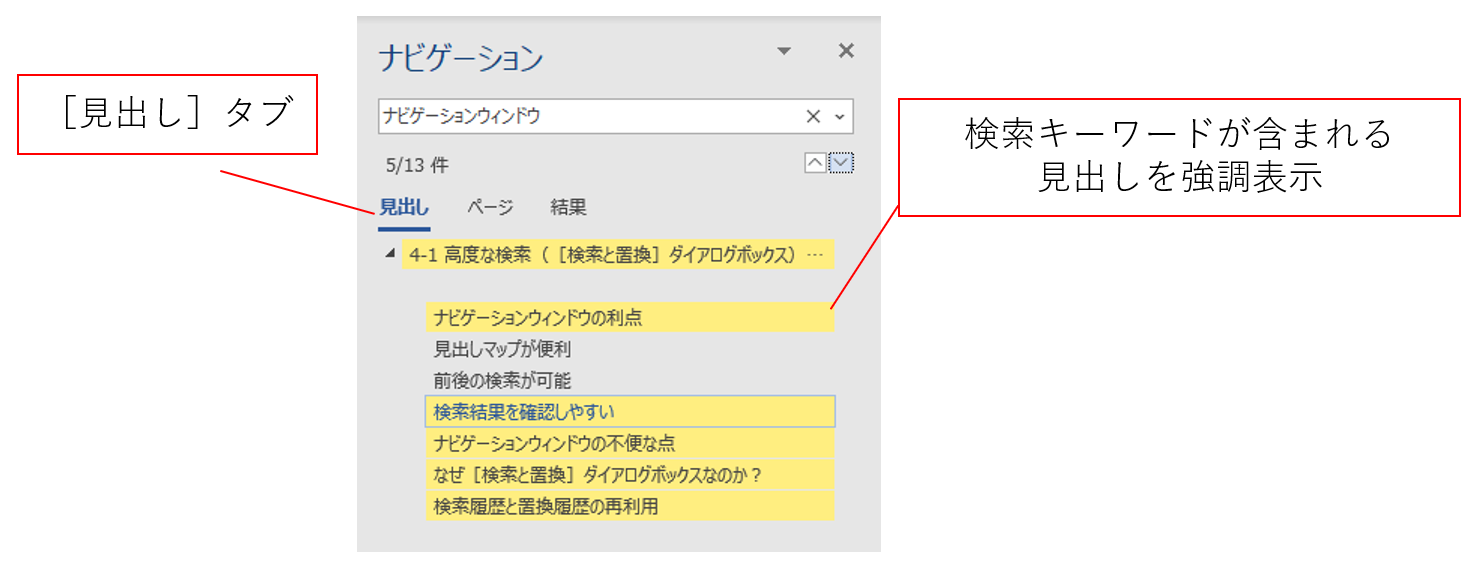Jump to the next search result
1481x569 pixels.
(841, 164)
